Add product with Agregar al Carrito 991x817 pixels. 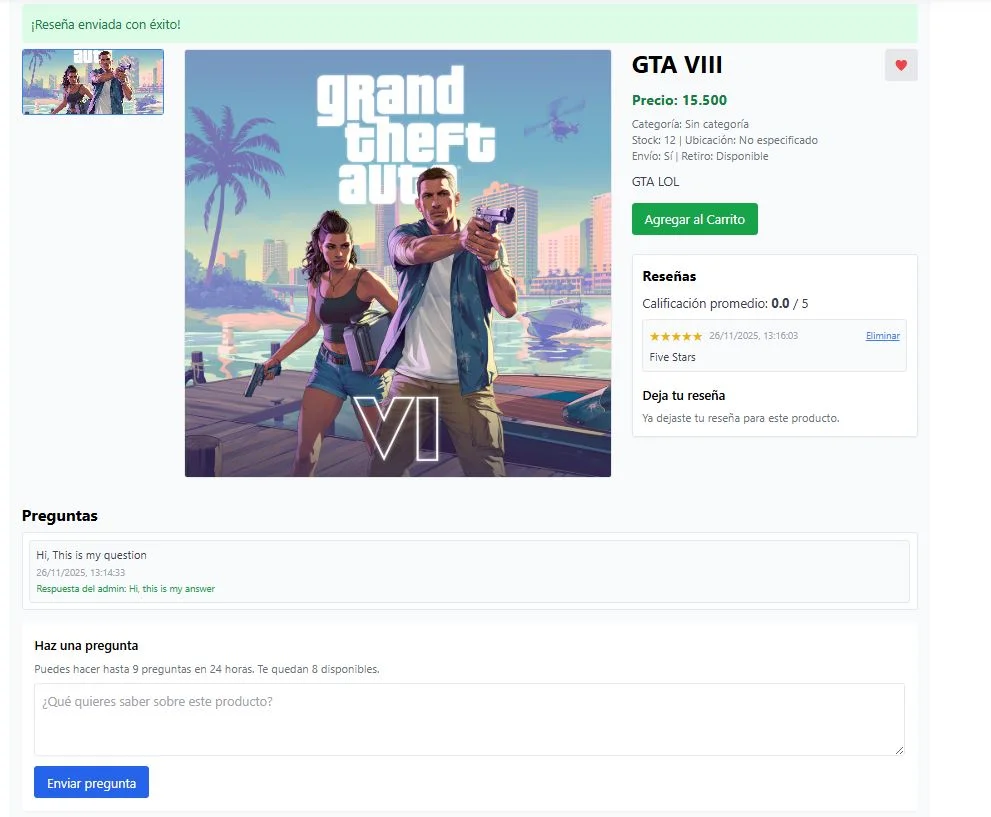click(x=695, y=219)
